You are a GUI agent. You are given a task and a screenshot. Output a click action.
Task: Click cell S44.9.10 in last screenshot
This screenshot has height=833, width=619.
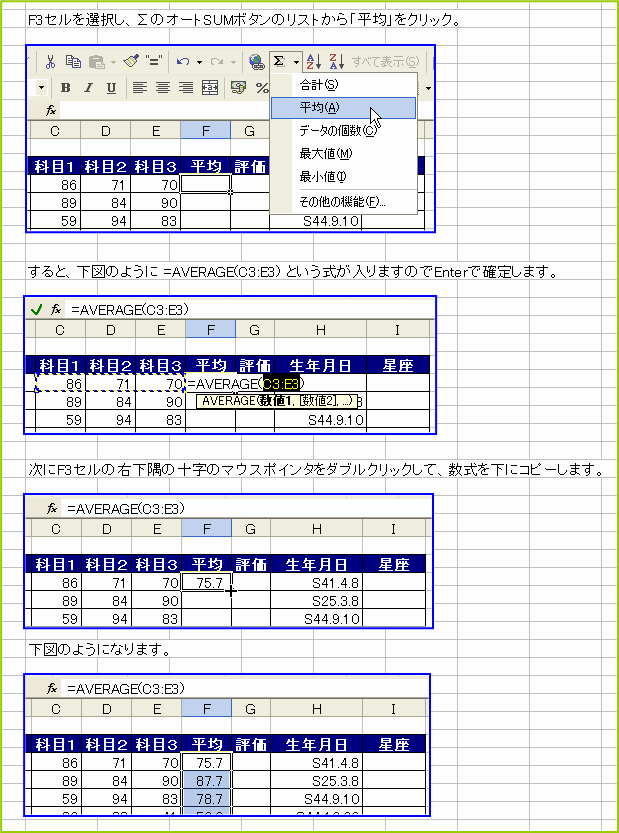[x=316, y=798]
